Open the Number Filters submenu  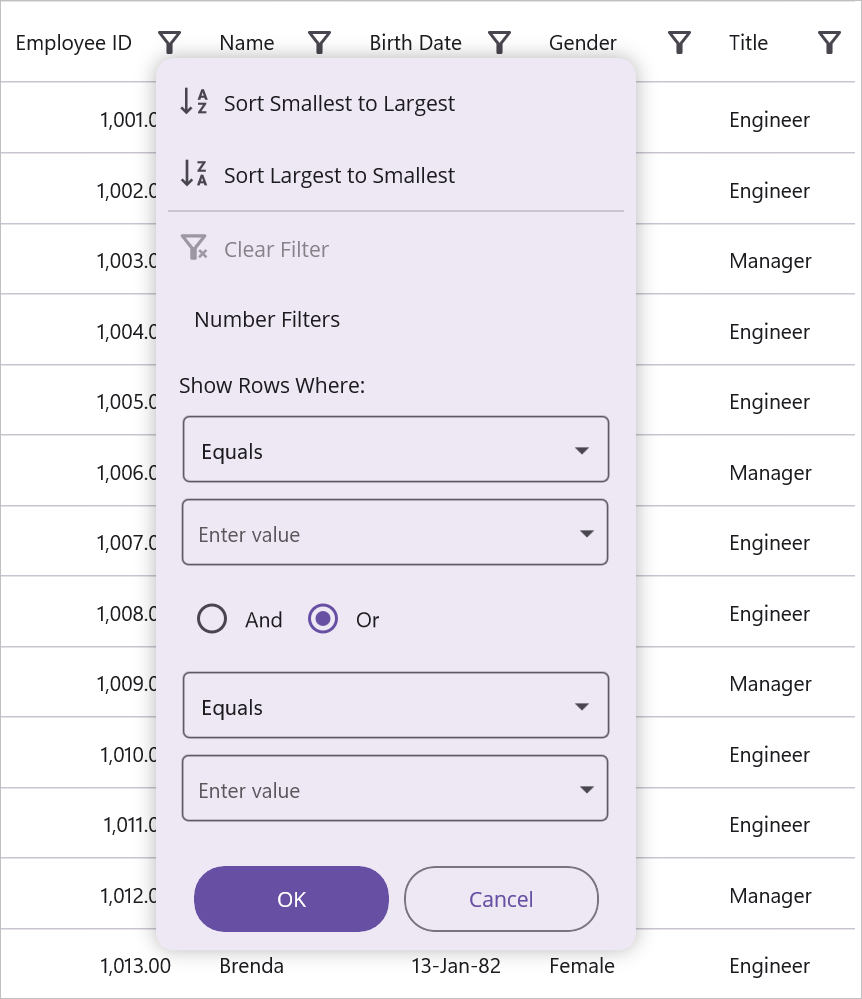pyautogui.click(x=266, y=319)
